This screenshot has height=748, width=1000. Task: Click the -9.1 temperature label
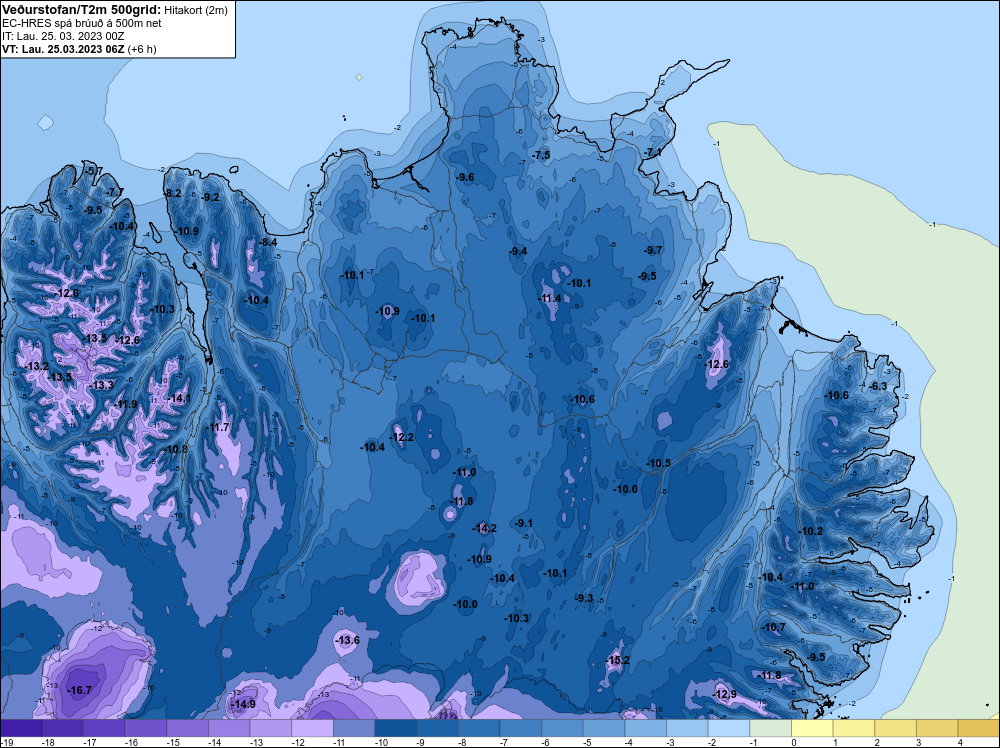[x=524, y=523]
